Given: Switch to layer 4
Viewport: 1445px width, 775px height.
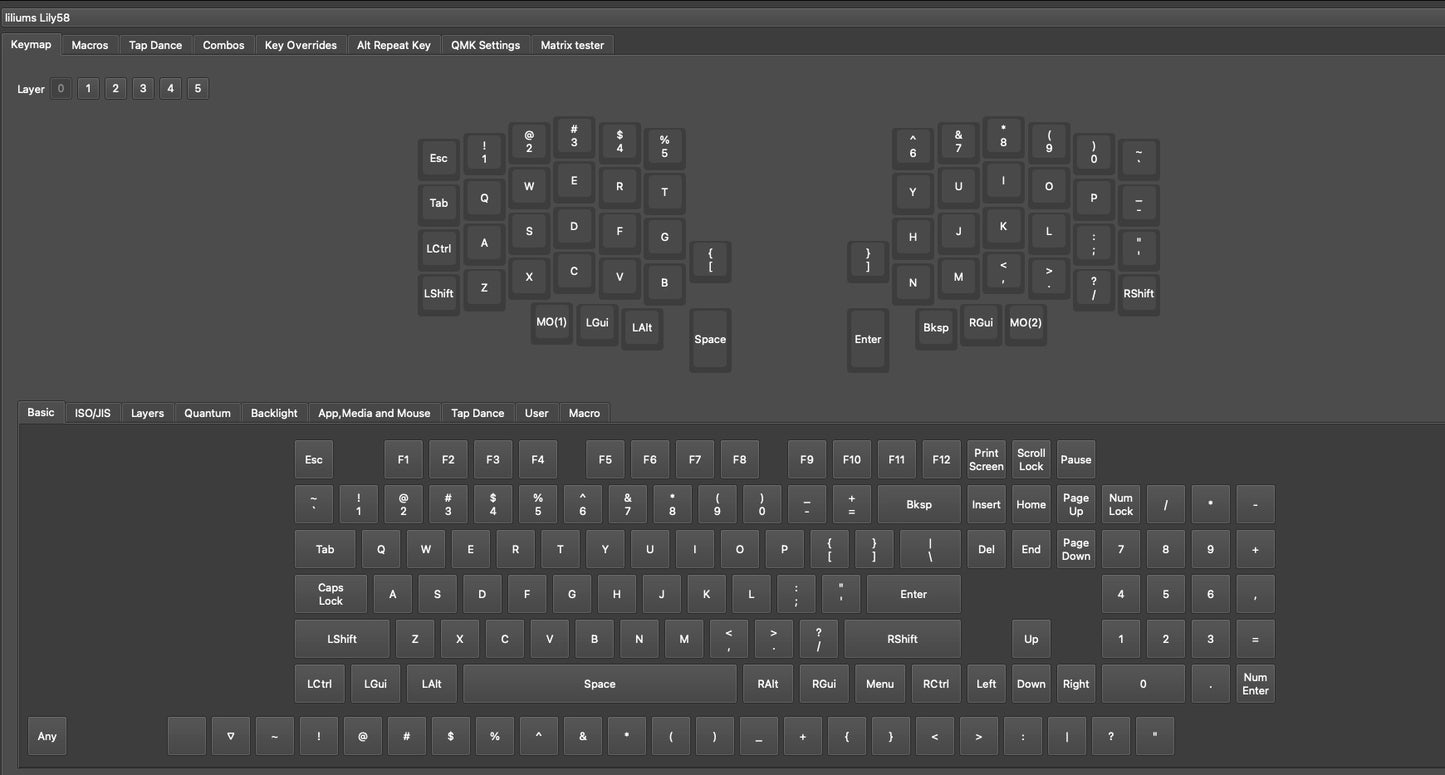Looking at the screenshot, I should tap(171, 89).
